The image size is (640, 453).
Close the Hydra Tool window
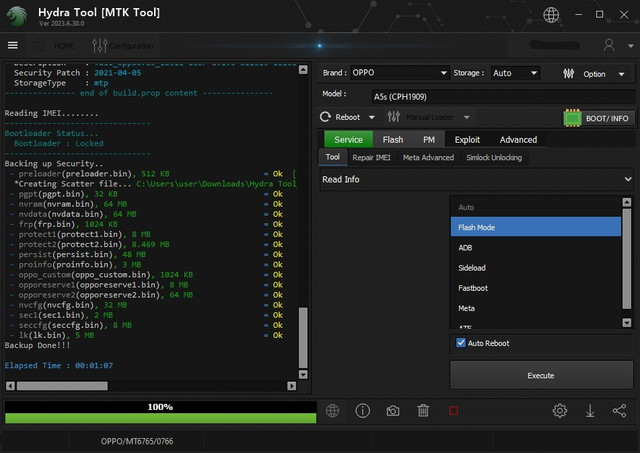pyautogui.click(x=624, y=15)
